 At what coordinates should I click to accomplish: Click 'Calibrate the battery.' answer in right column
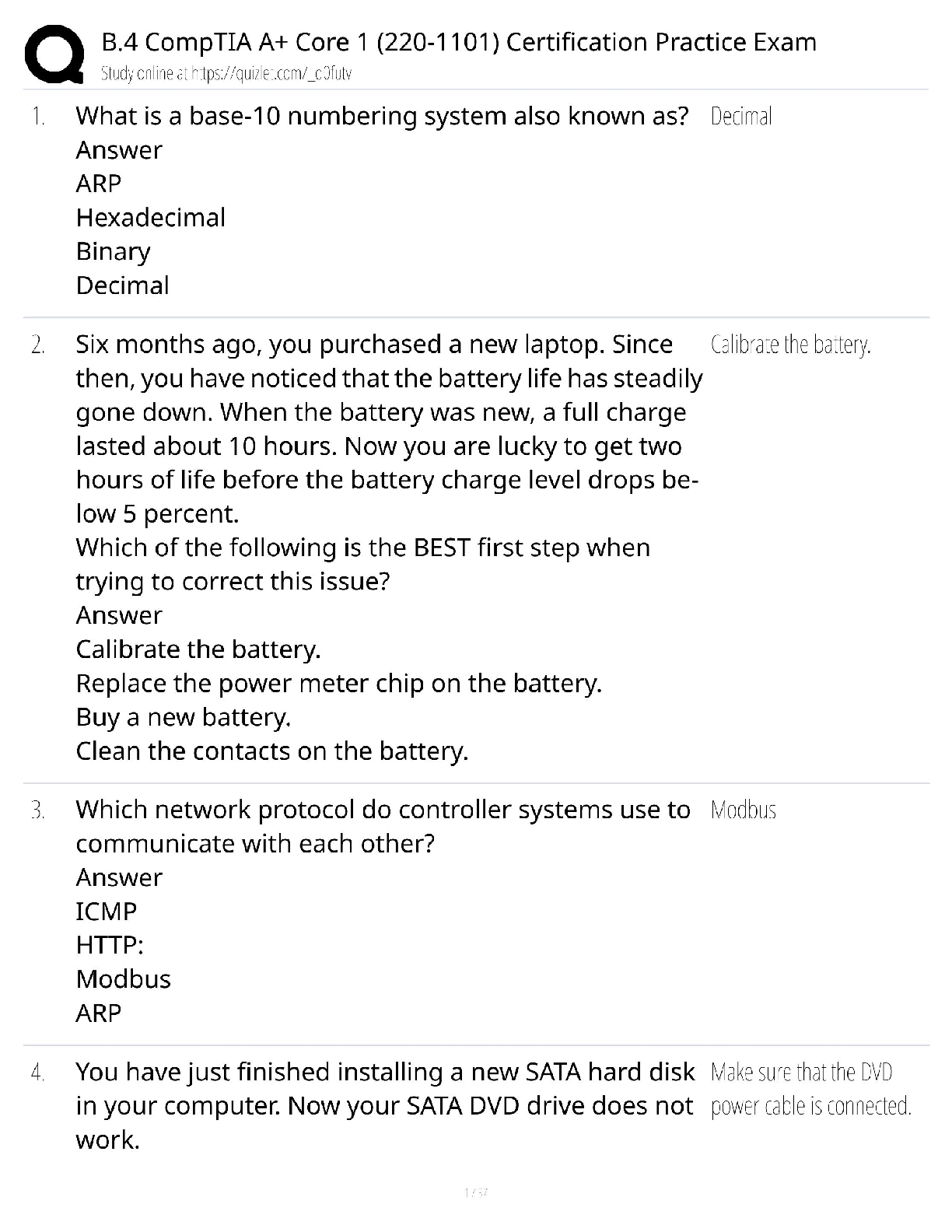coord(790,345)
